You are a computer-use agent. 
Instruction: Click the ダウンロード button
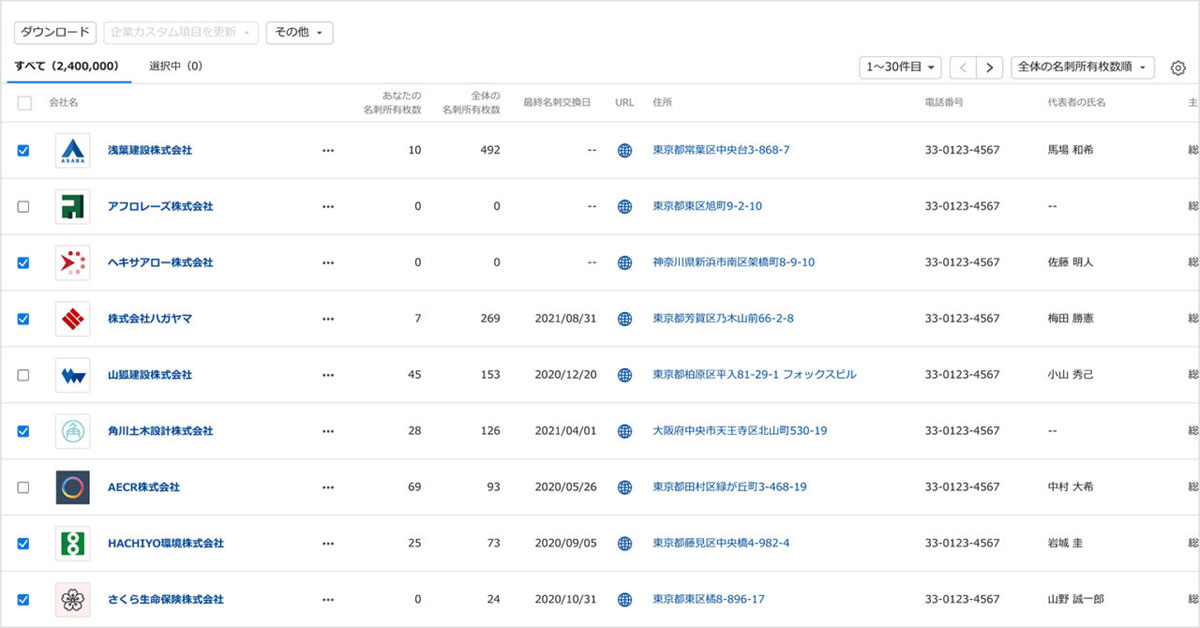tap(55, 32)
